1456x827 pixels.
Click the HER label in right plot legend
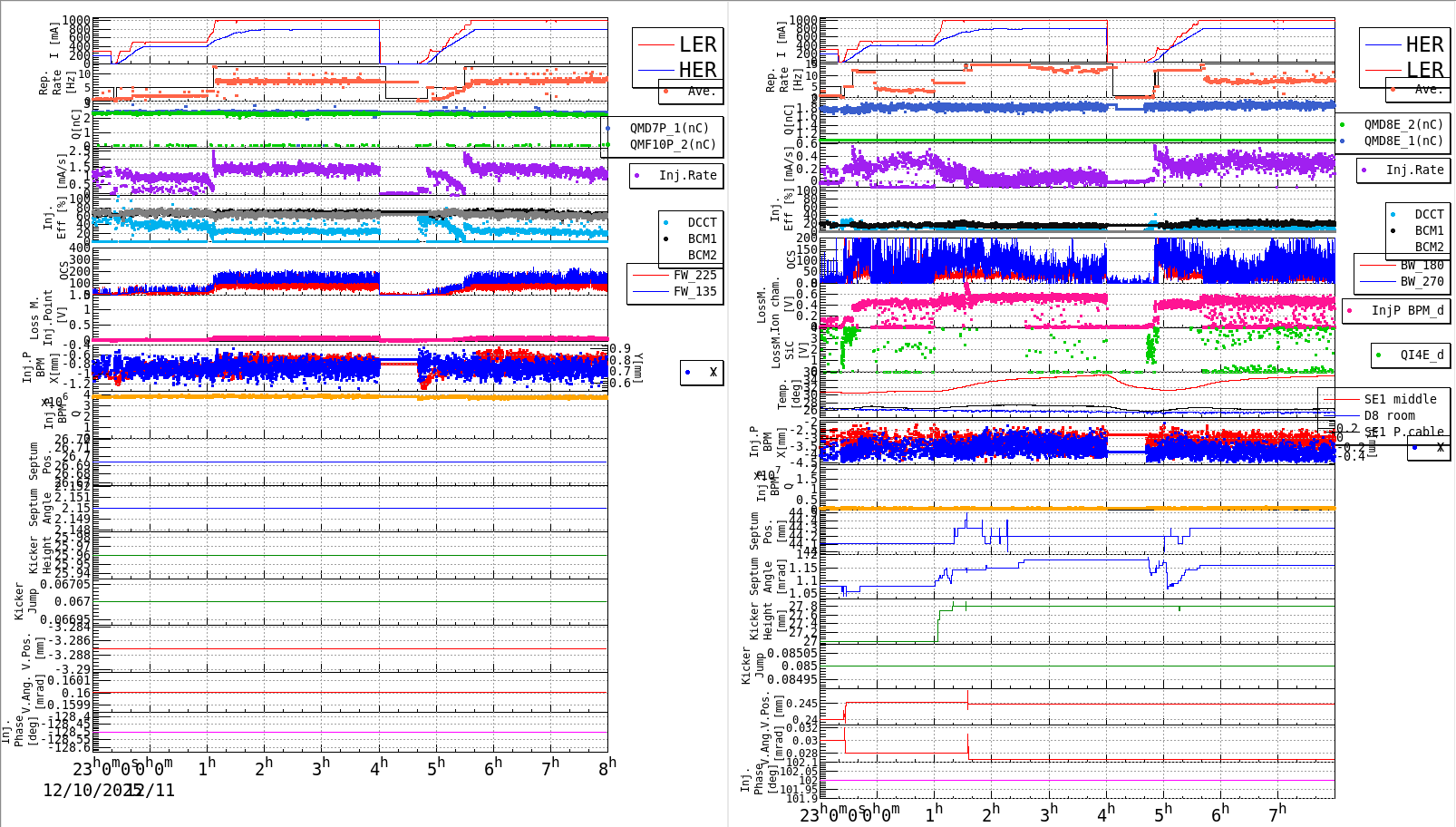pyautogui.click(x=1424, y=44)
